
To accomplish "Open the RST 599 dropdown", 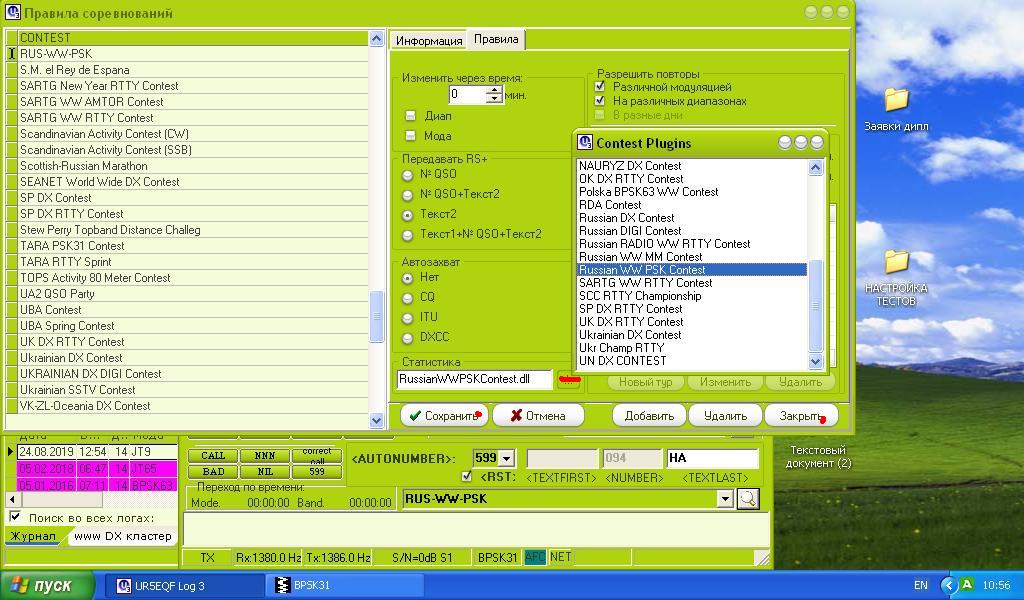I will coord(506,458).
